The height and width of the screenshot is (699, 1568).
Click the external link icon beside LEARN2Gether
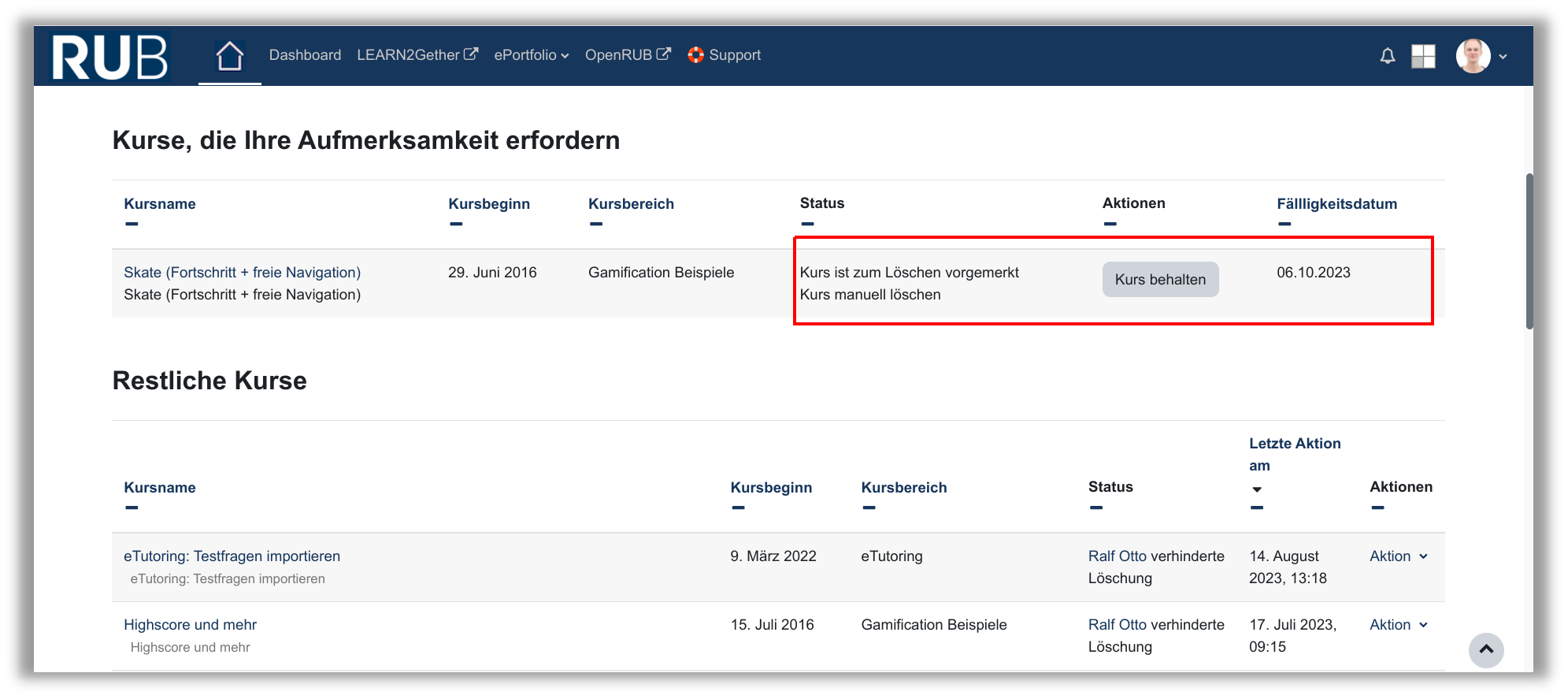pyautogui.click(x=471, y=54)
